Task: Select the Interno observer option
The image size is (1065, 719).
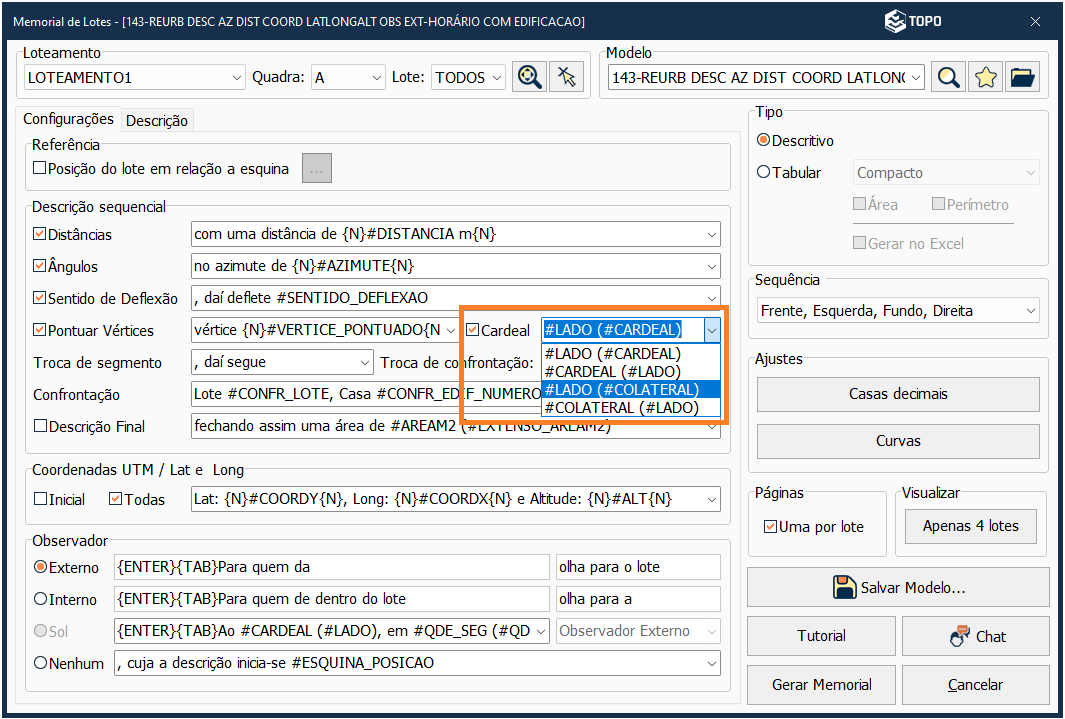Action: click(41, 599)
